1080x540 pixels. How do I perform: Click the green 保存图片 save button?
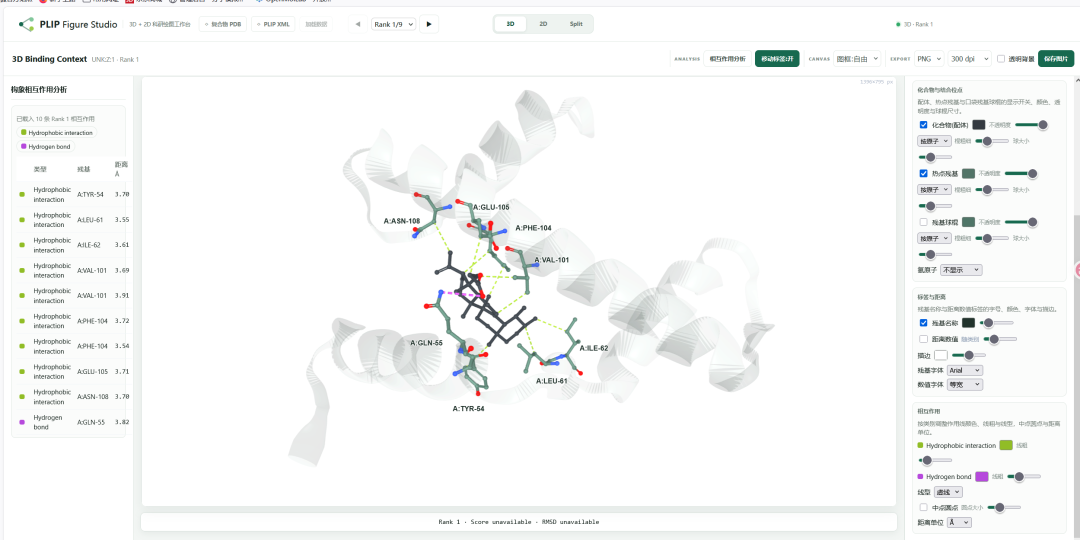pyautogui.click(x=1057, y=59)
